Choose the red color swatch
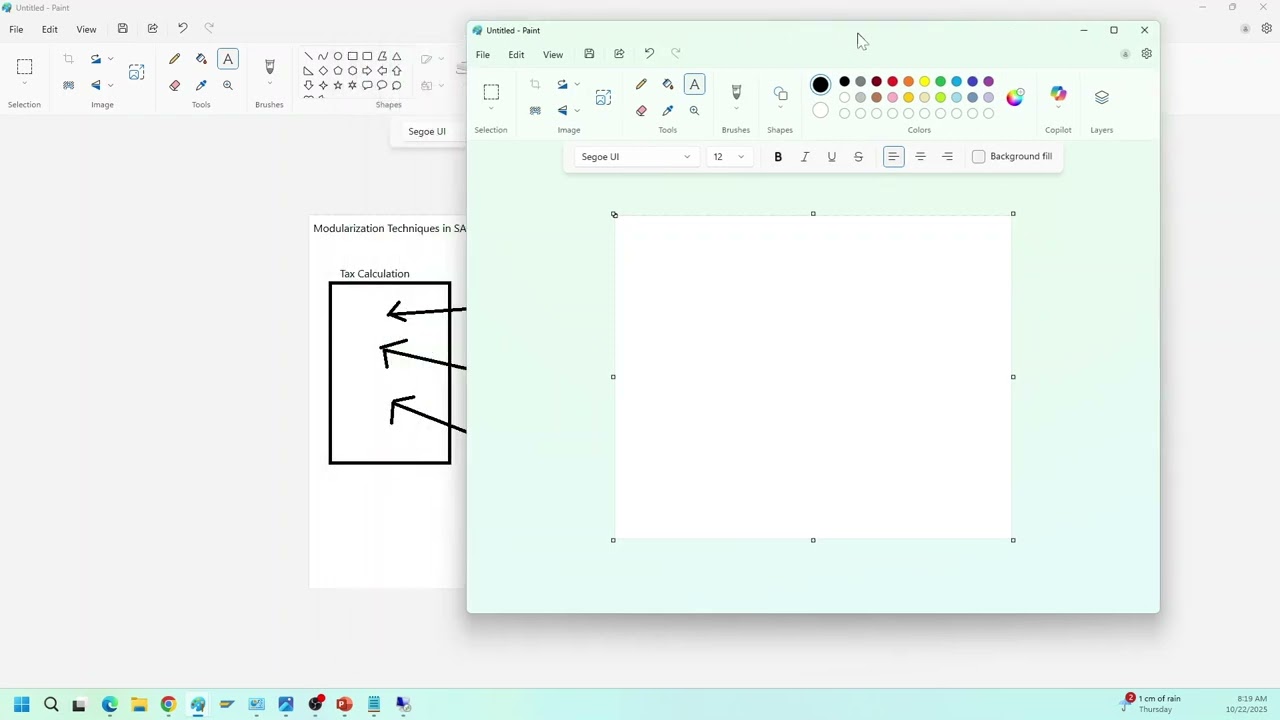The image size is (1280, 720). [893, 82]
